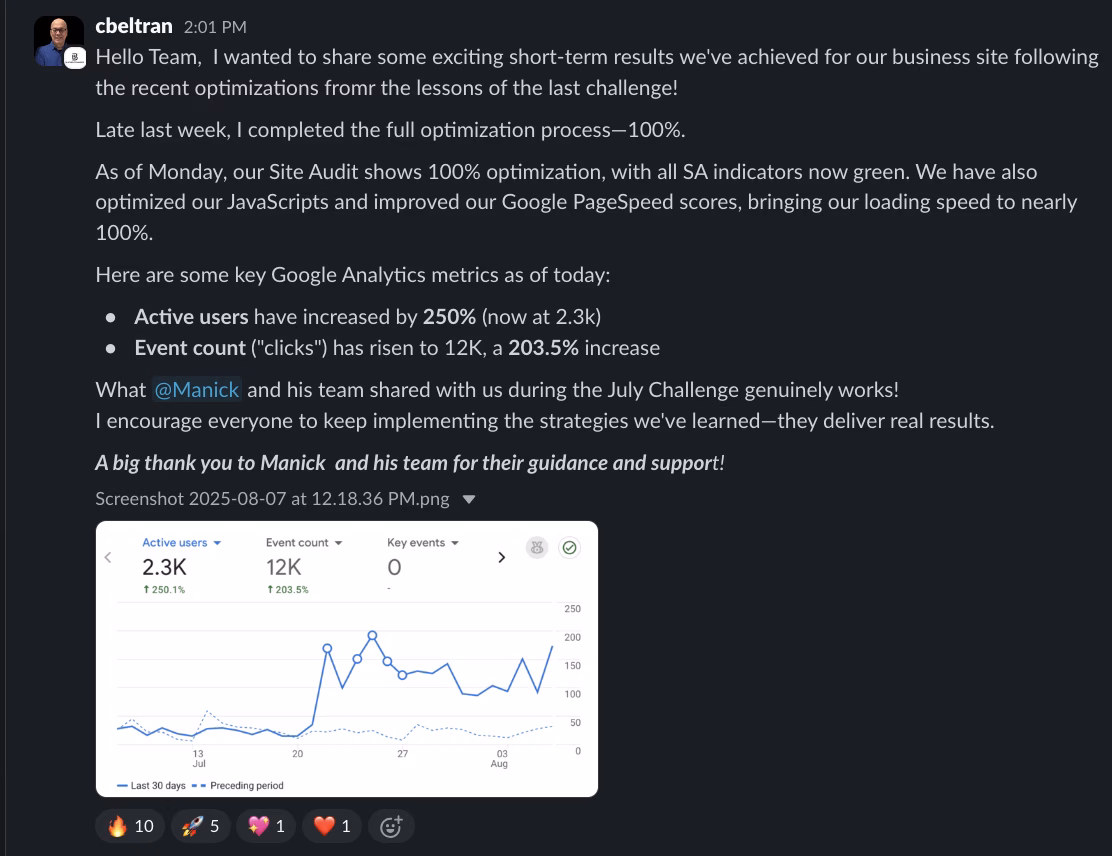Click the 2:01 PM message timestamp
The height and width of the screenshot is (856, 1112).
tap(215, 27)
